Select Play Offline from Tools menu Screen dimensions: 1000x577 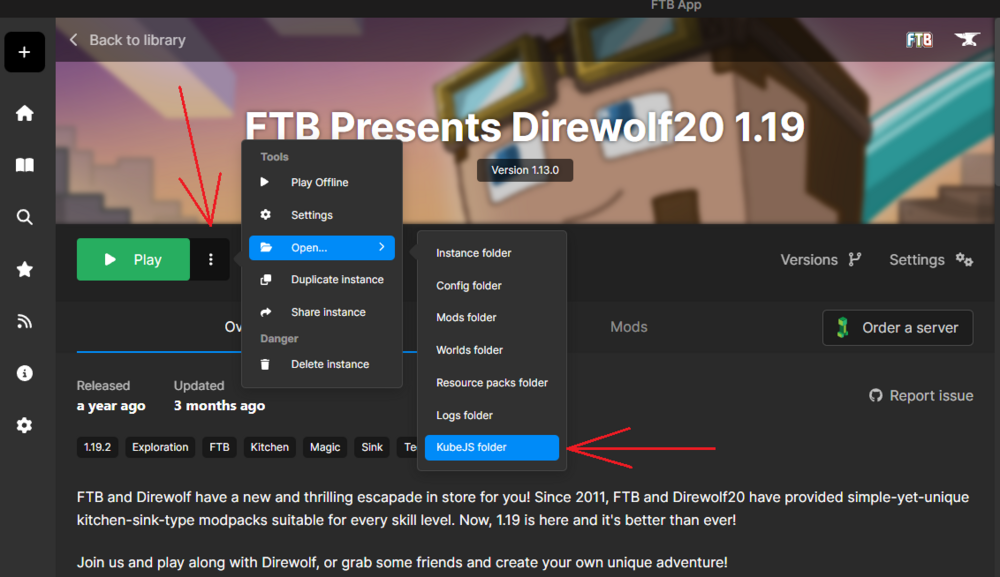click(319, 183)
